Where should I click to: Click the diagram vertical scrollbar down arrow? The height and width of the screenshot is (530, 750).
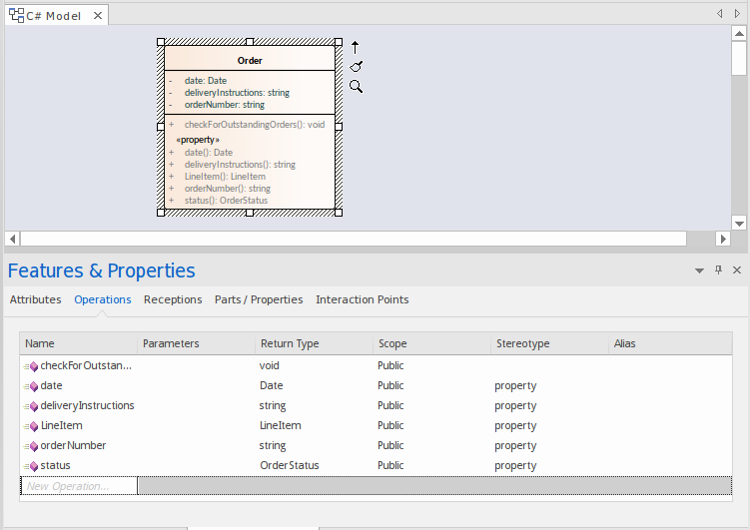[739, 223]
